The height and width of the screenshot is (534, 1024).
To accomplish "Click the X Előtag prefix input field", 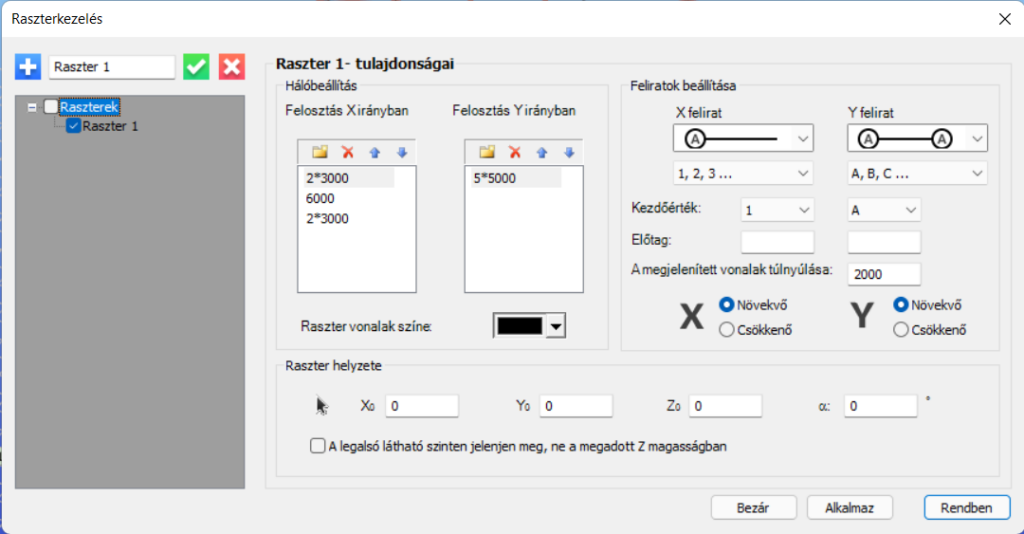I will click(x=777, y=242).
